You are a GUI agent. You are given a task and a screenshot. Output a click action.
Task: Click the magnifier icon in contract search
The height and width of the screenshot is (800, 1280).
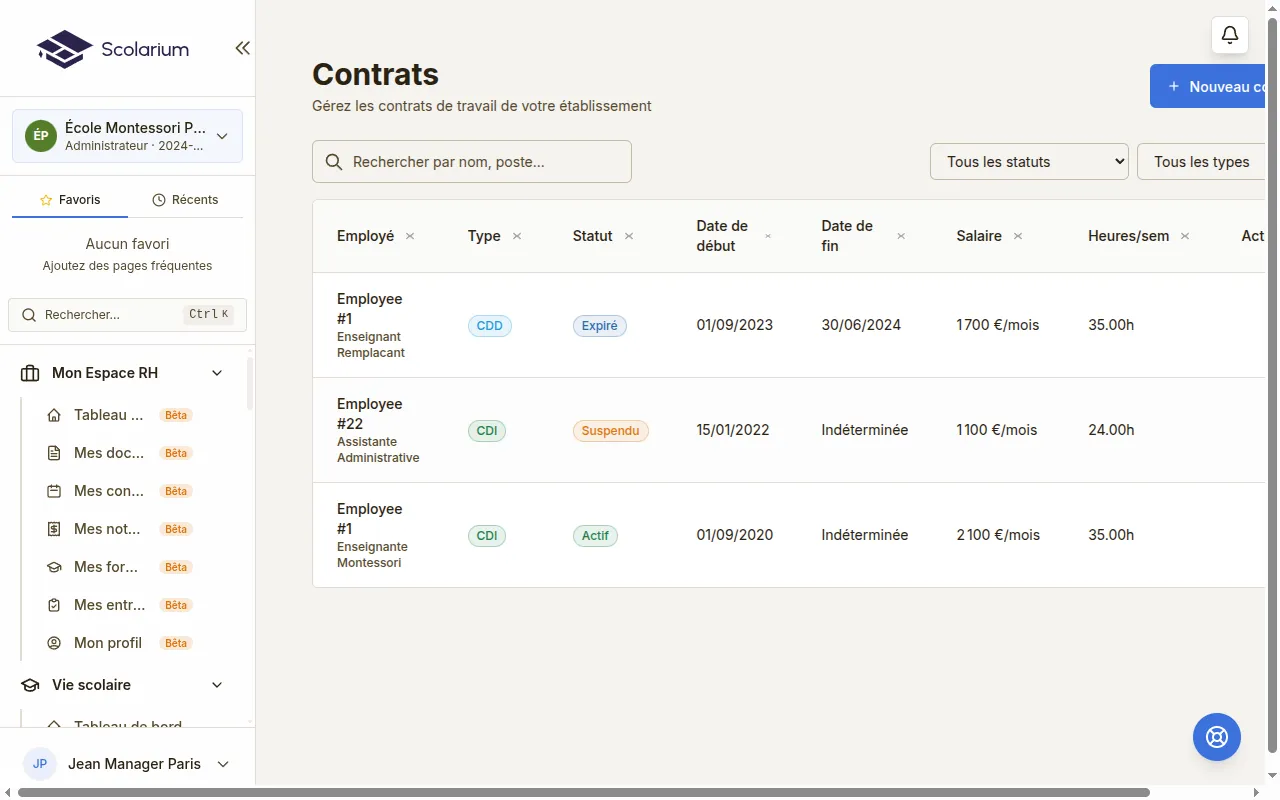(x=335, y=162)
